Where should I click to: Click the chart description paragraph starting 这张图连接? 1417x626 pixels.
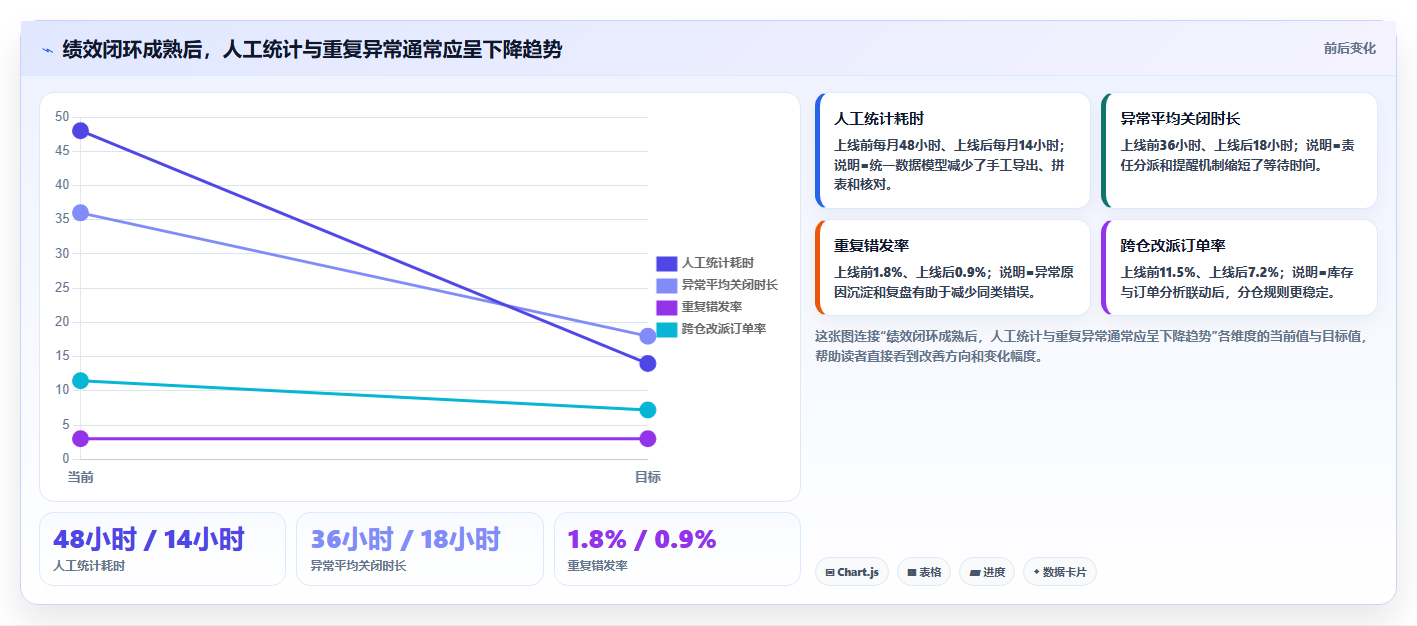(1091, 346)
